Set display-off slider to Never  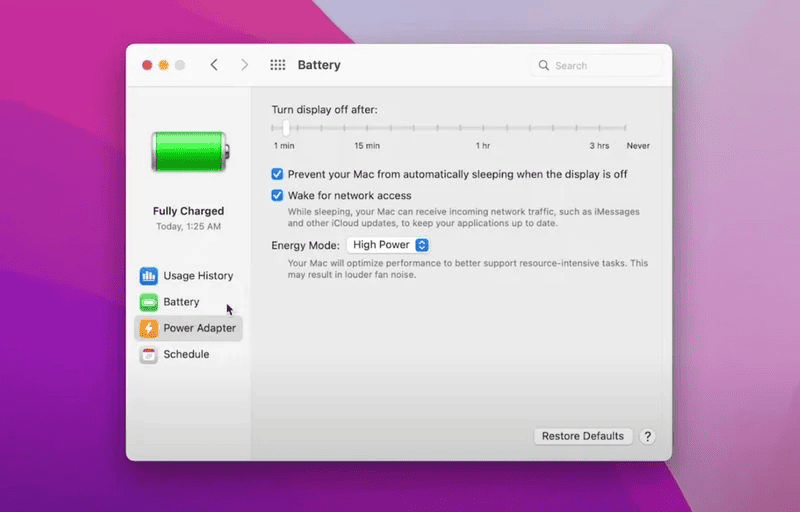[x=626, y=128]
